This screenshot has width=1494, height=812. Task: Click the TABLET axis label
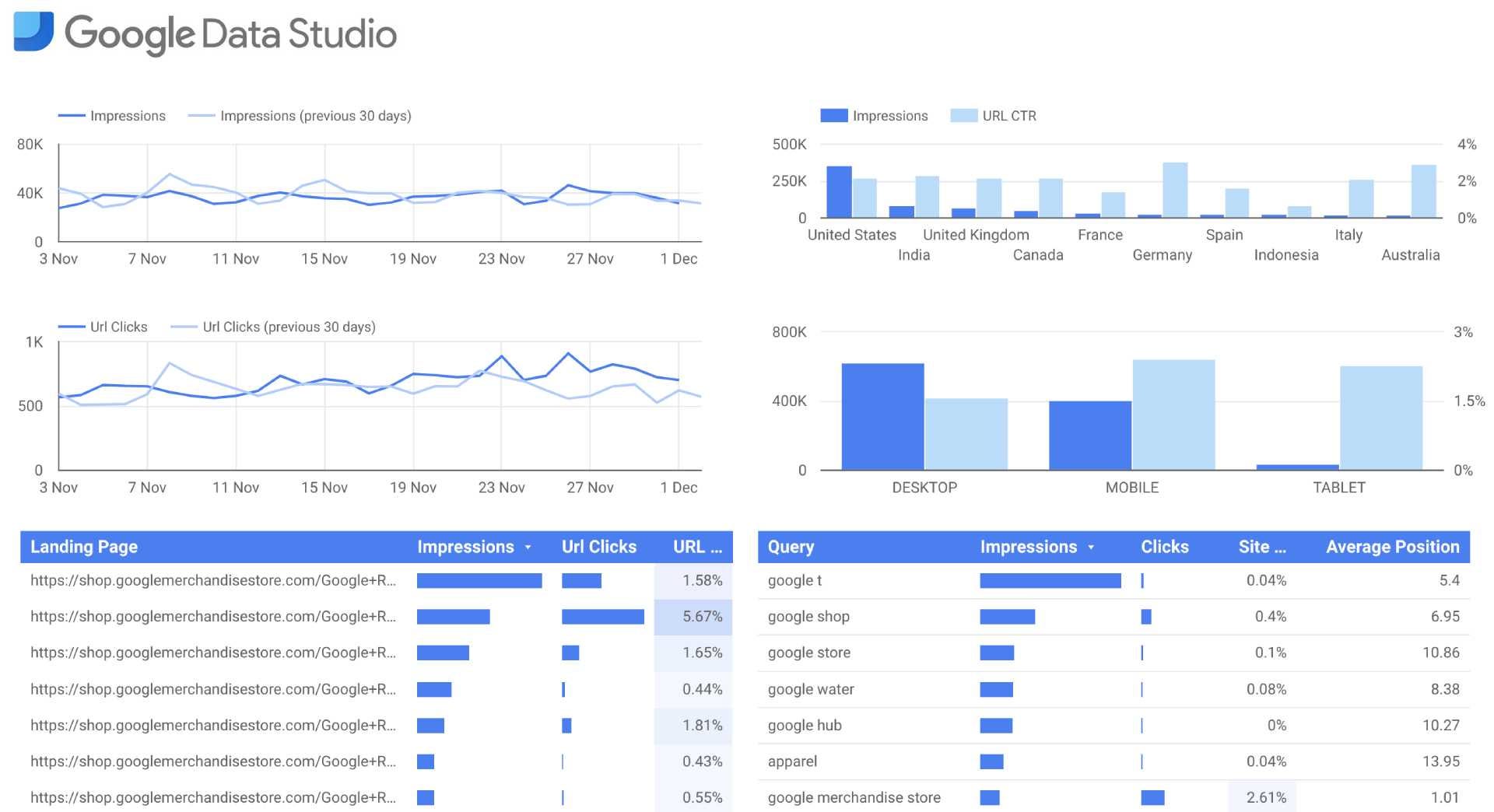click(x=1339, y=488)
